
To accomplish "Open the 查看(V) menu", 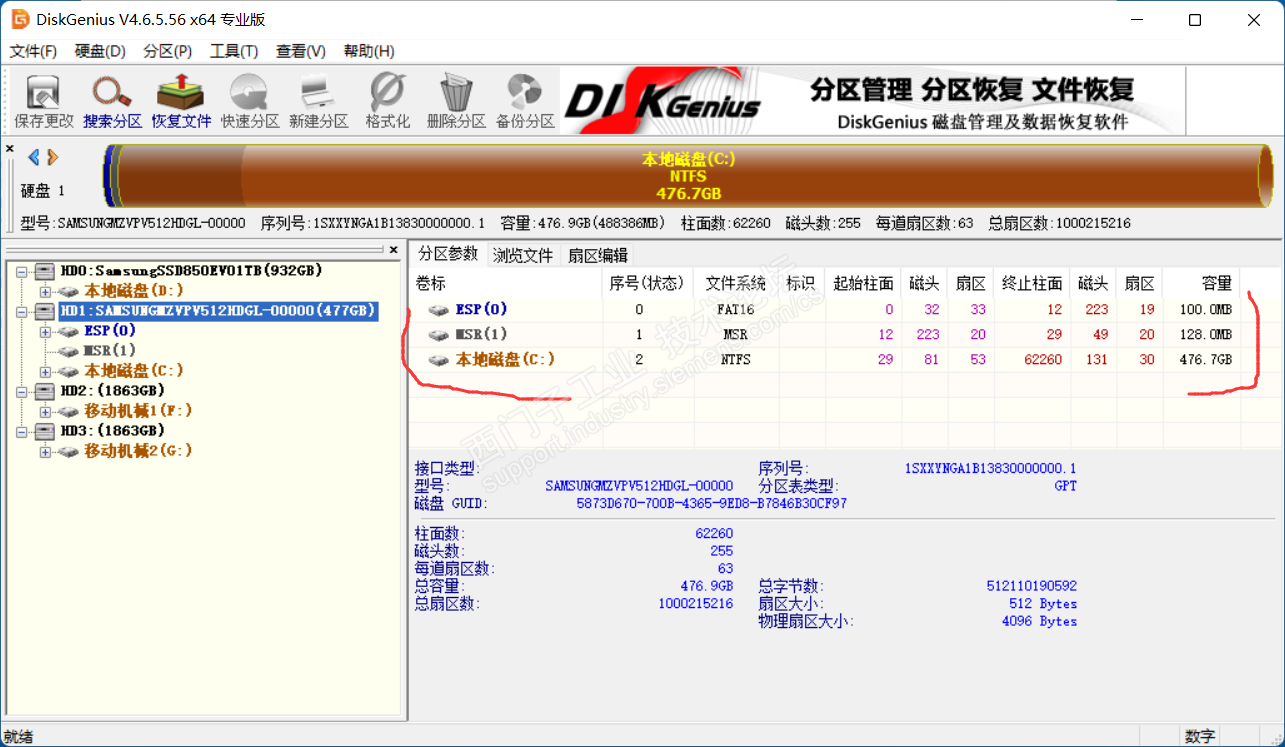I will (301, 51).
